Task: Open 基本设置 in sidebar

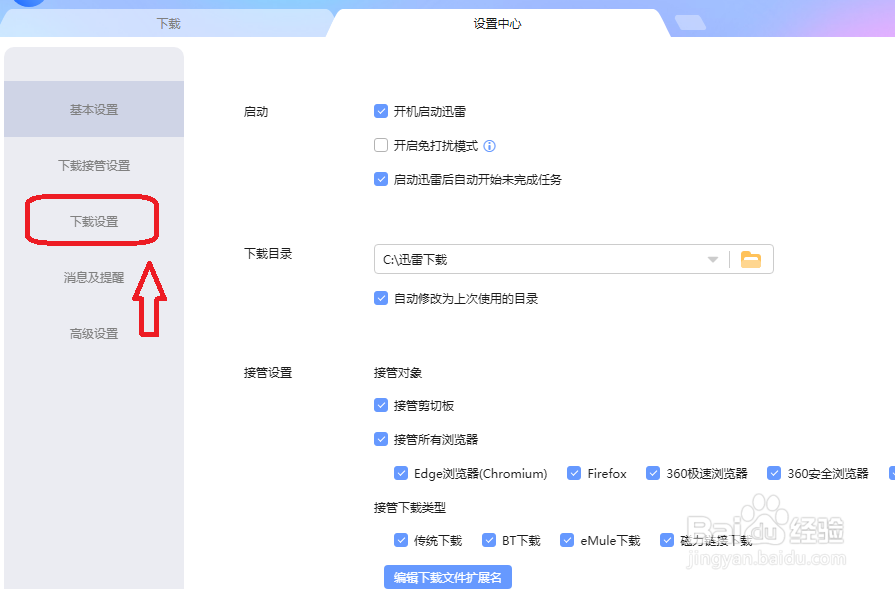Action: (x=94, y=109)
